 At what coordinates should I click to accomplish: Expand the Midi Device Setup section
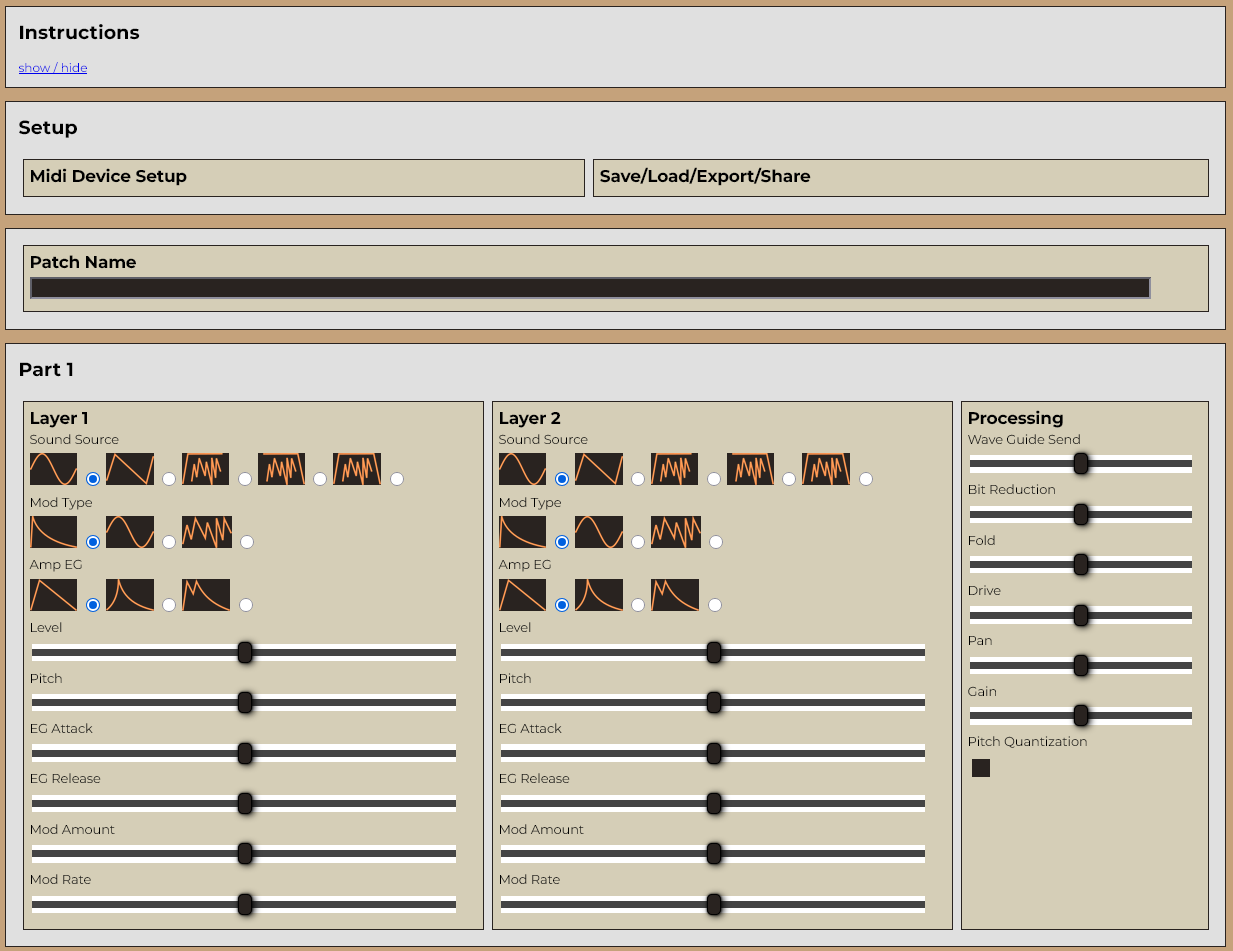[304, 177]
